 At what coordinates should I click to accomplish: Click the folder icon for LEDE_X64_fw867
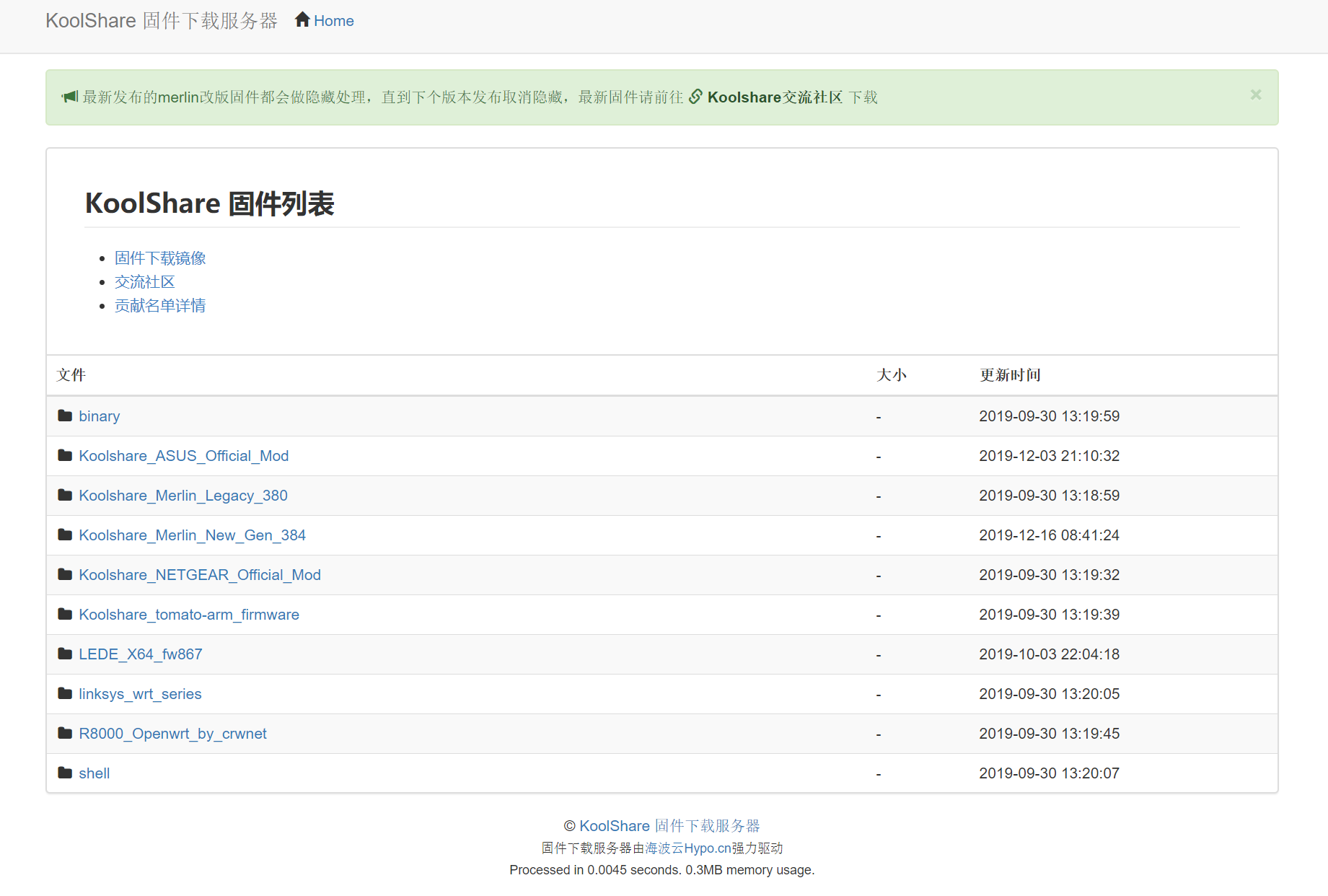[65, 654]
